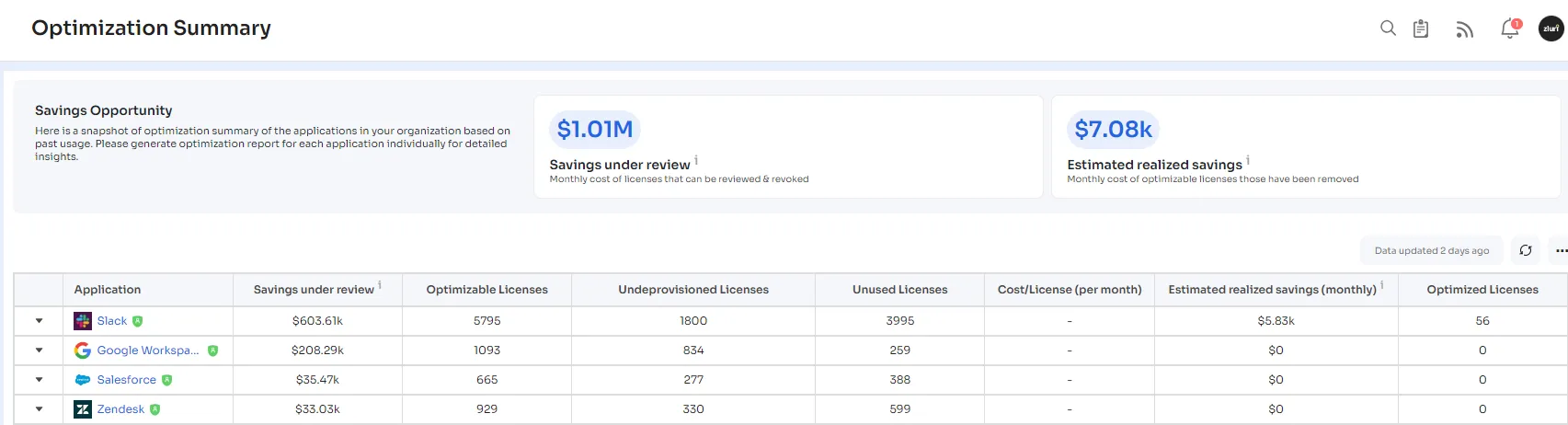1568x425 pixels.
Task: Open the clipboard tasks icon
Action: [1421, 29]
